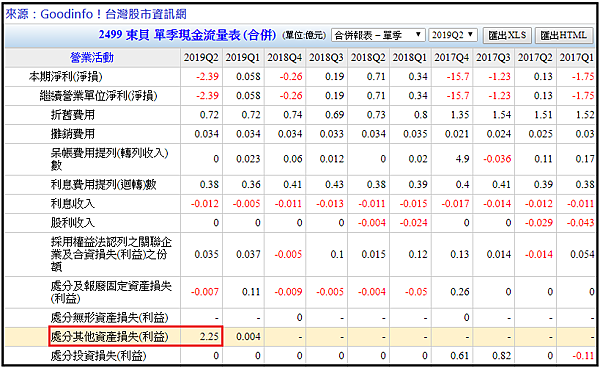Click the 0.43 value in 利息費用 row
Screen dimensions: 600x368
(334, 184)
